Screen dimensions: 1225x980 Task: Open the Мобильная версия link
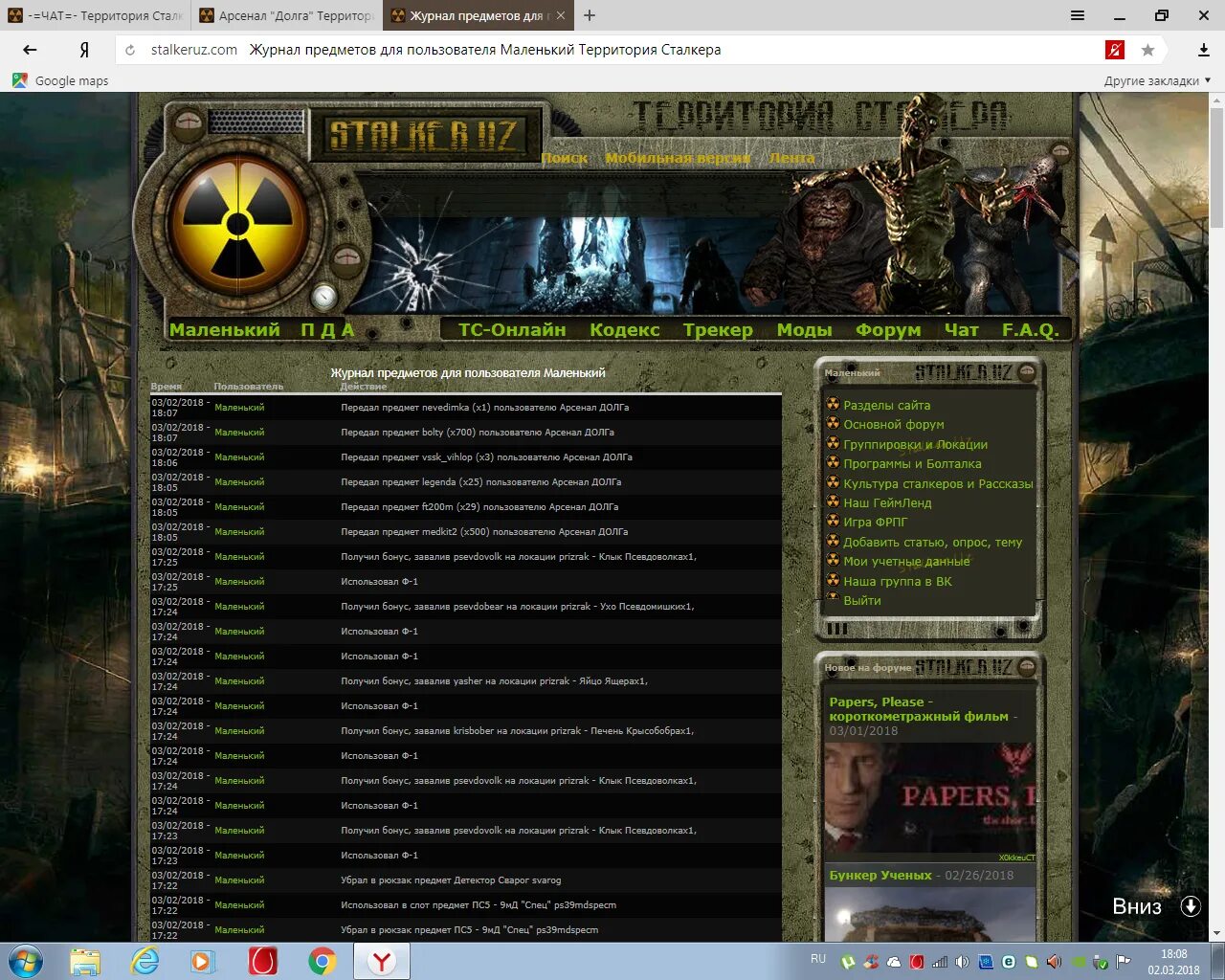click(x=678, y=158)
